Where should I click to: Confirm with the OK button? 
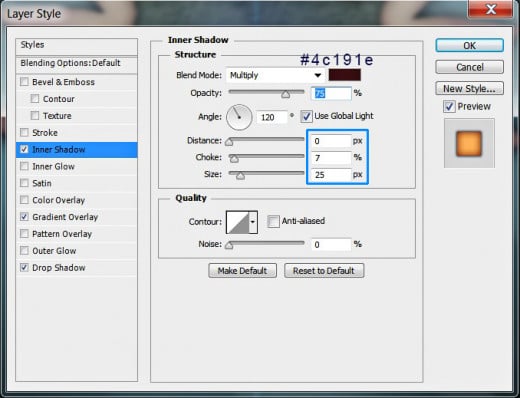[x=469, y=45]
